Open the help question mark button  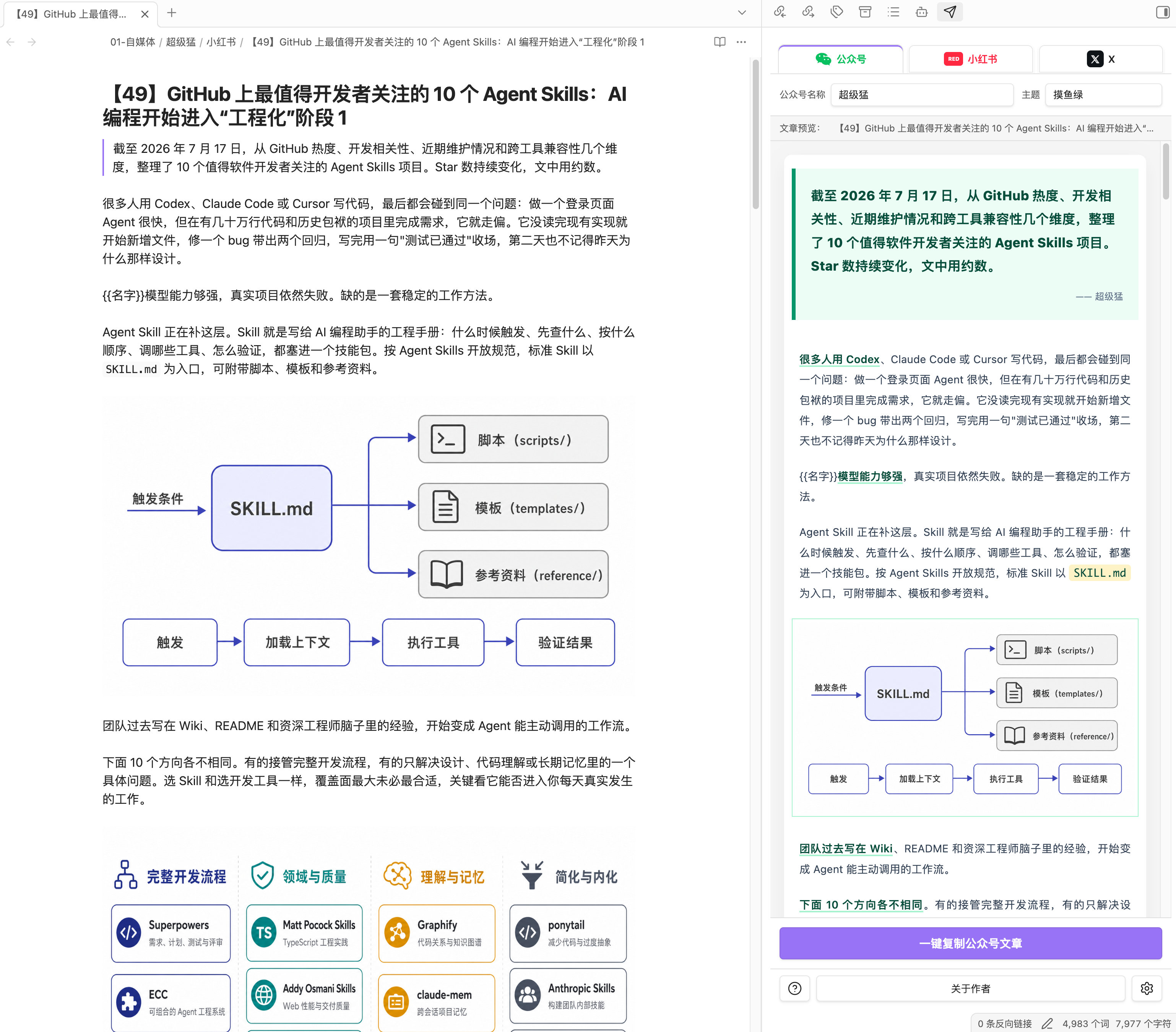point(794,988)
